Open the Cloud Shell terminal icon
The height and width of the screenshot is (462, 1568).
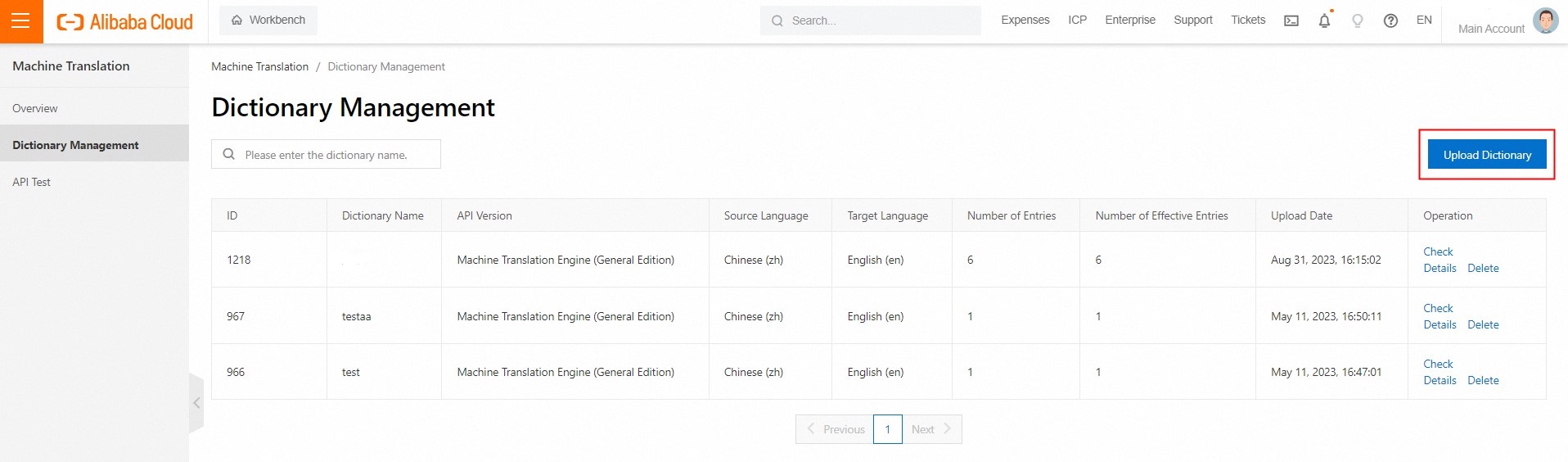pos(1291,21)
